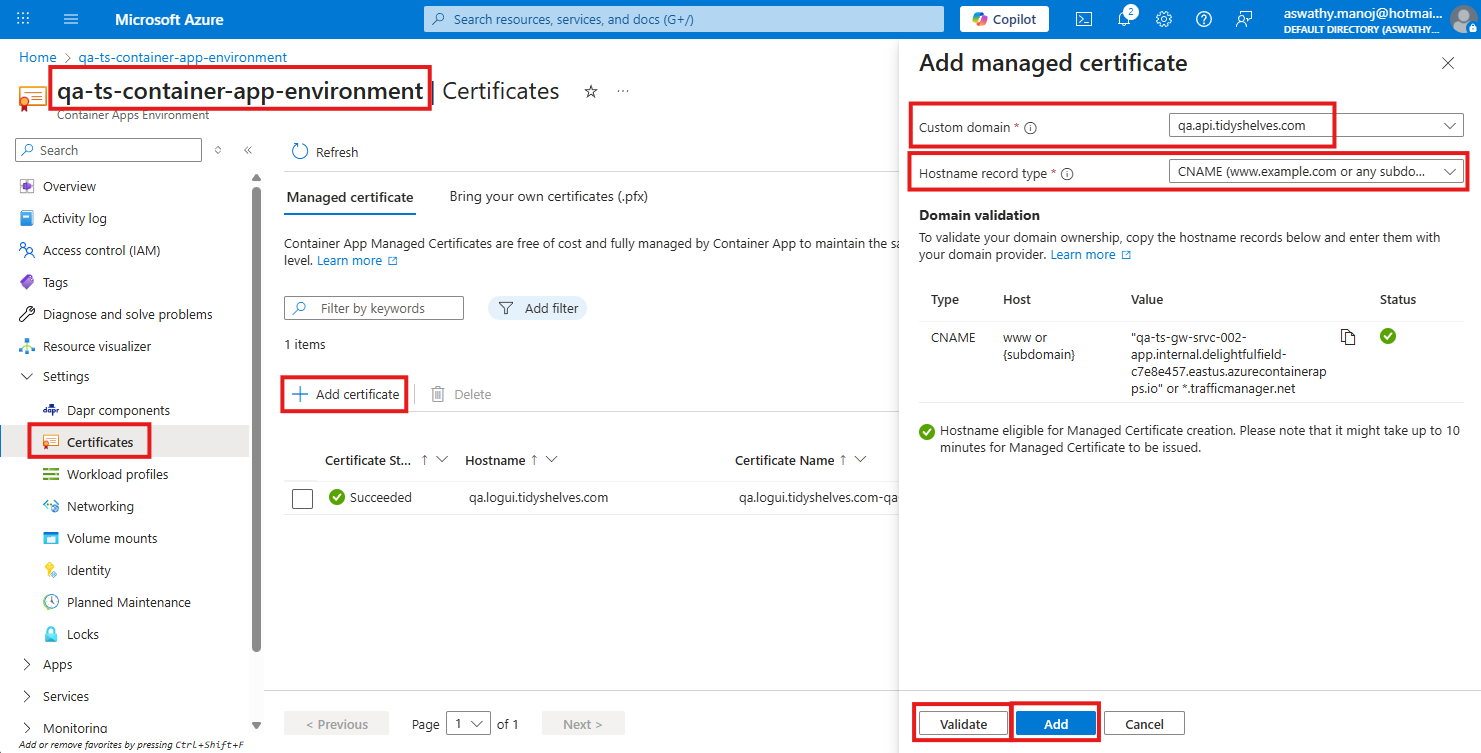Screen dimensions: 1481x753
Task: Click the copy CNAME value icon
Action: tap(1348, 337)
